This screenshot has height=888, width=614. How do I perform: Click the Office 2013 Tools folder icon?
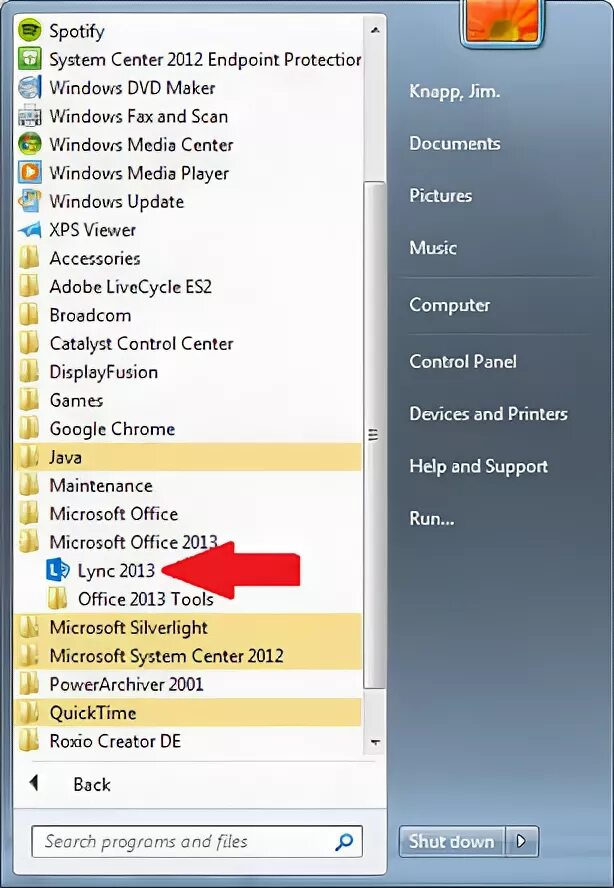57,599
